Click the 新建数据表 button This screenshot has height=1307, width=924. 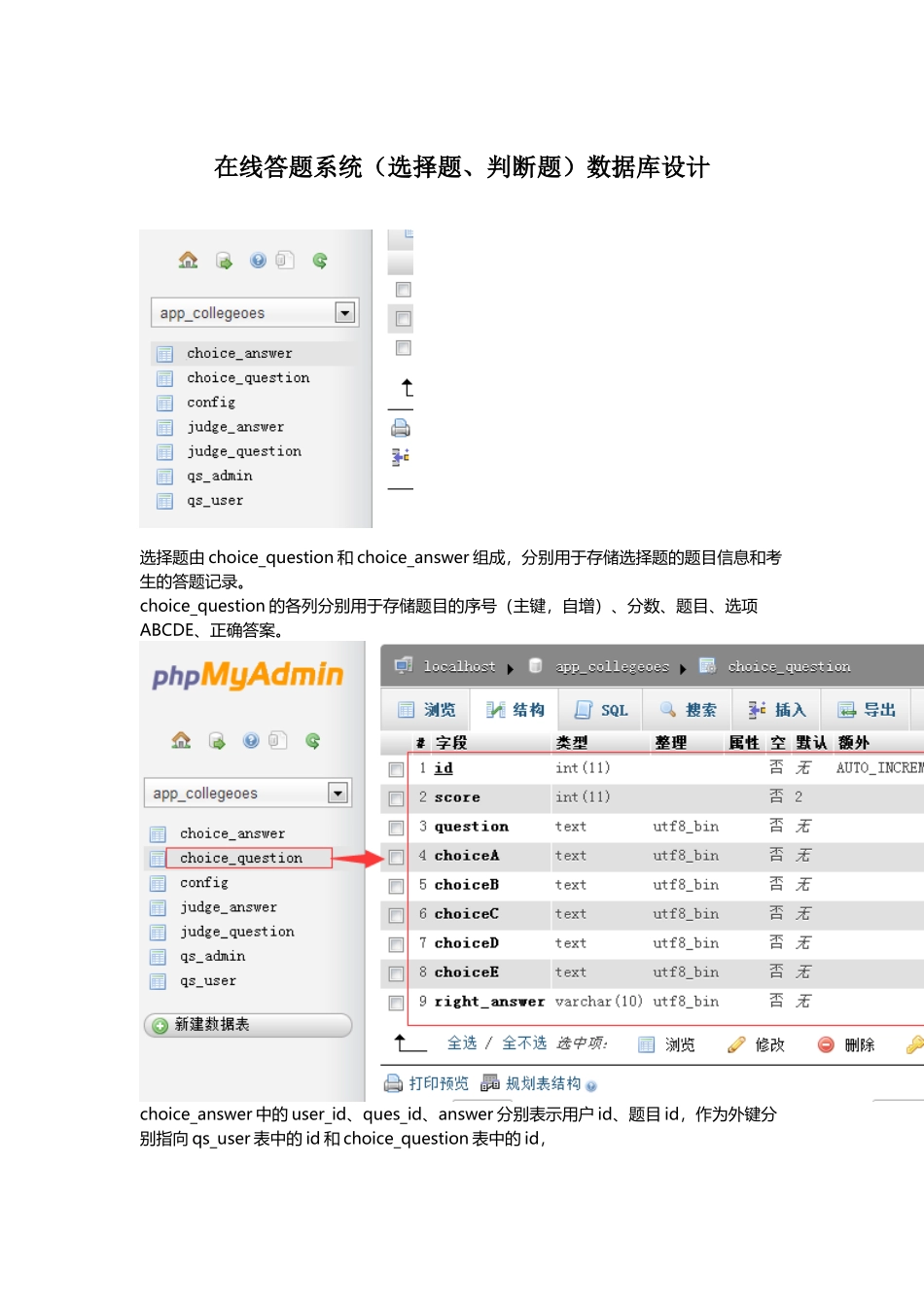point(248,1025)
